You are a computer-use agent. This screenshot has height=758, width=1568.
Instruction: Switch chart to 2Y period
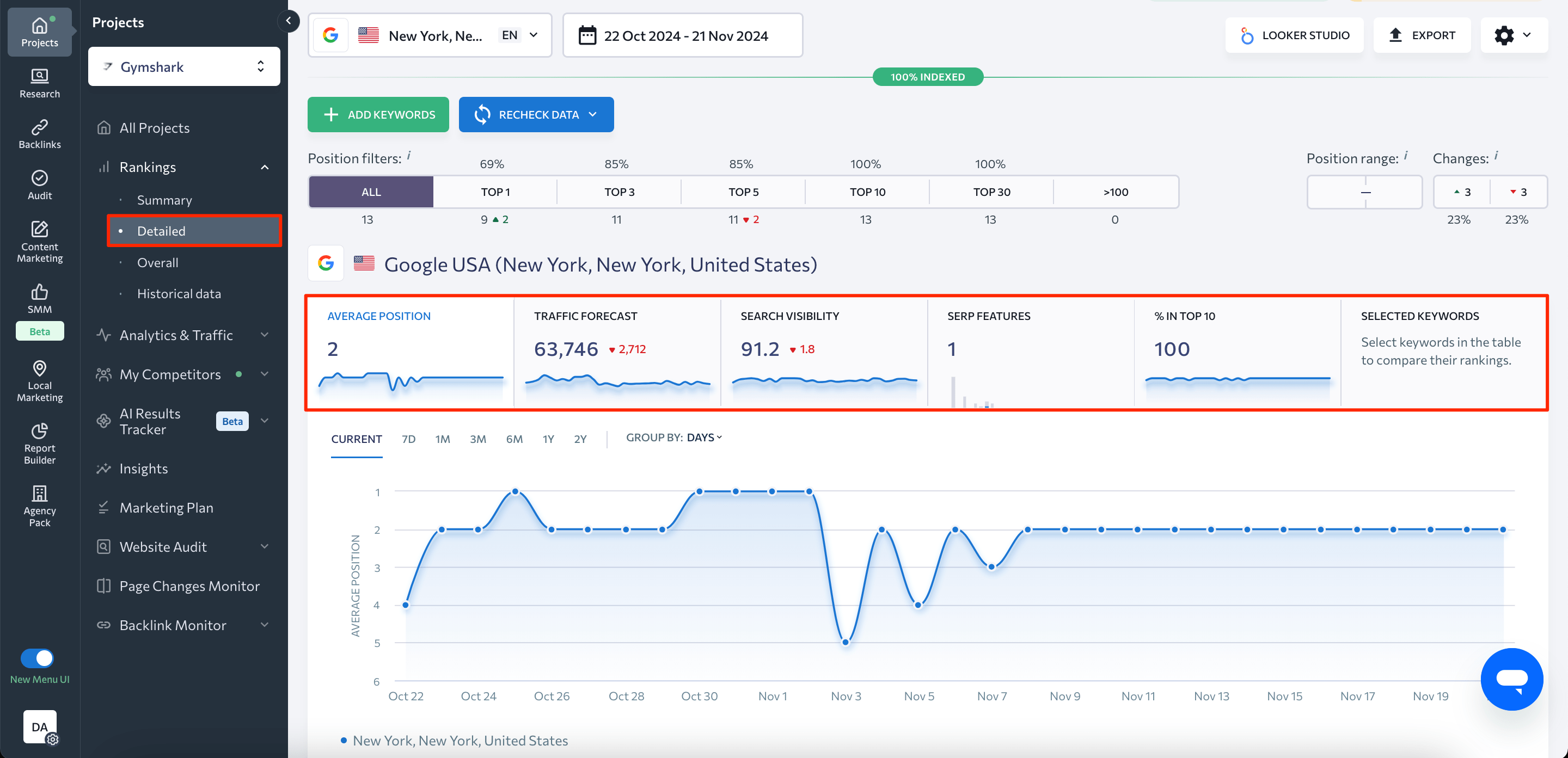tap(580, 439)
